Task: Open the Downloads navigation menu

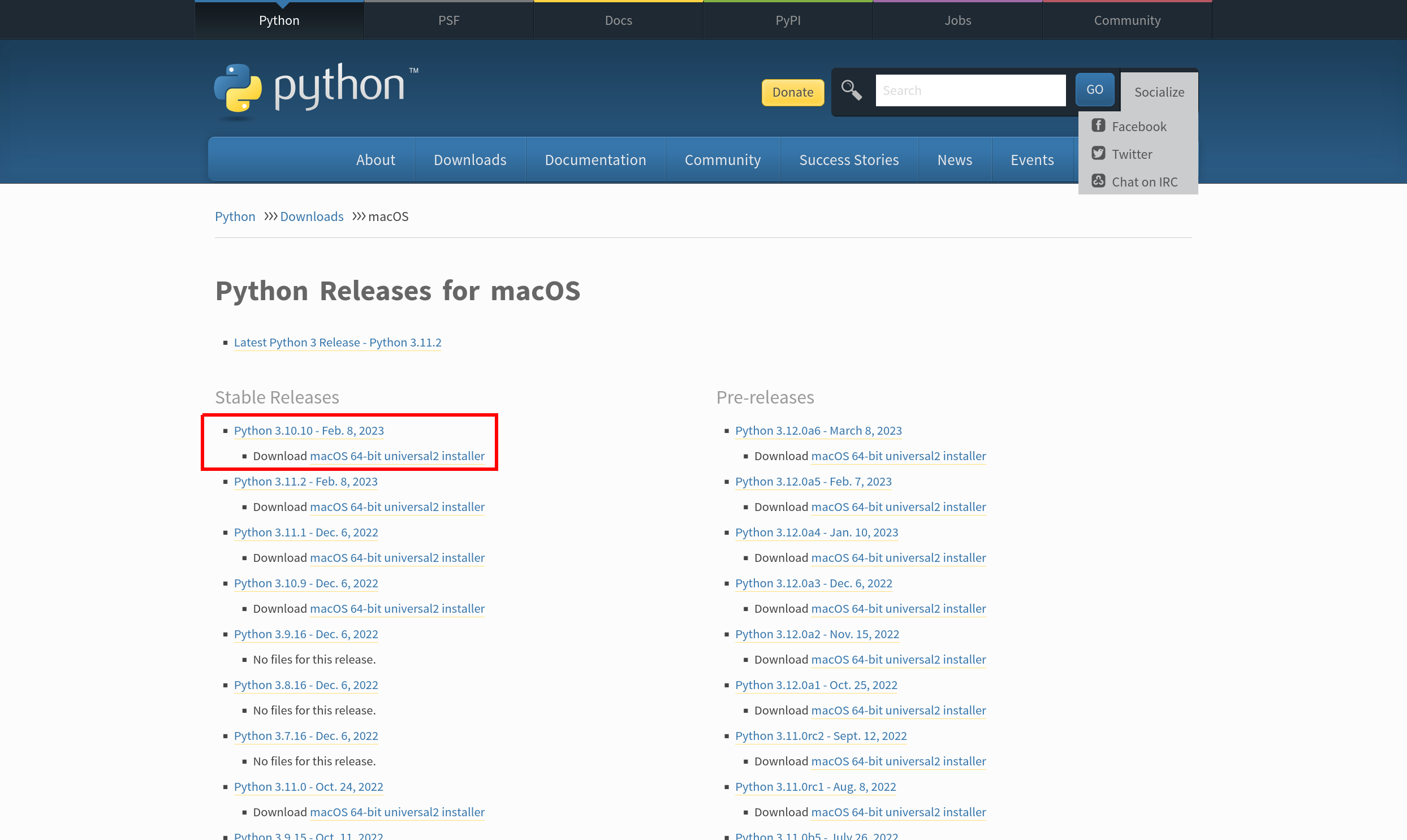Action: pyautogui.click(x=470, y=159)
